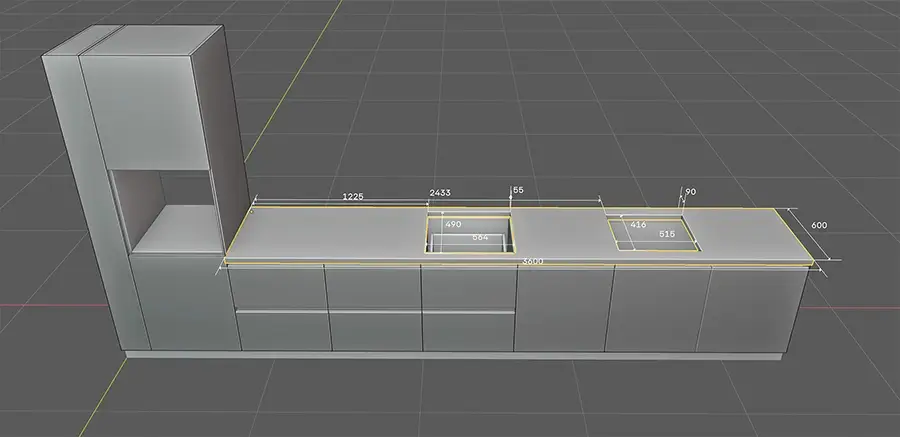Click the rightmost base cabinet door

tap(756, 312)
